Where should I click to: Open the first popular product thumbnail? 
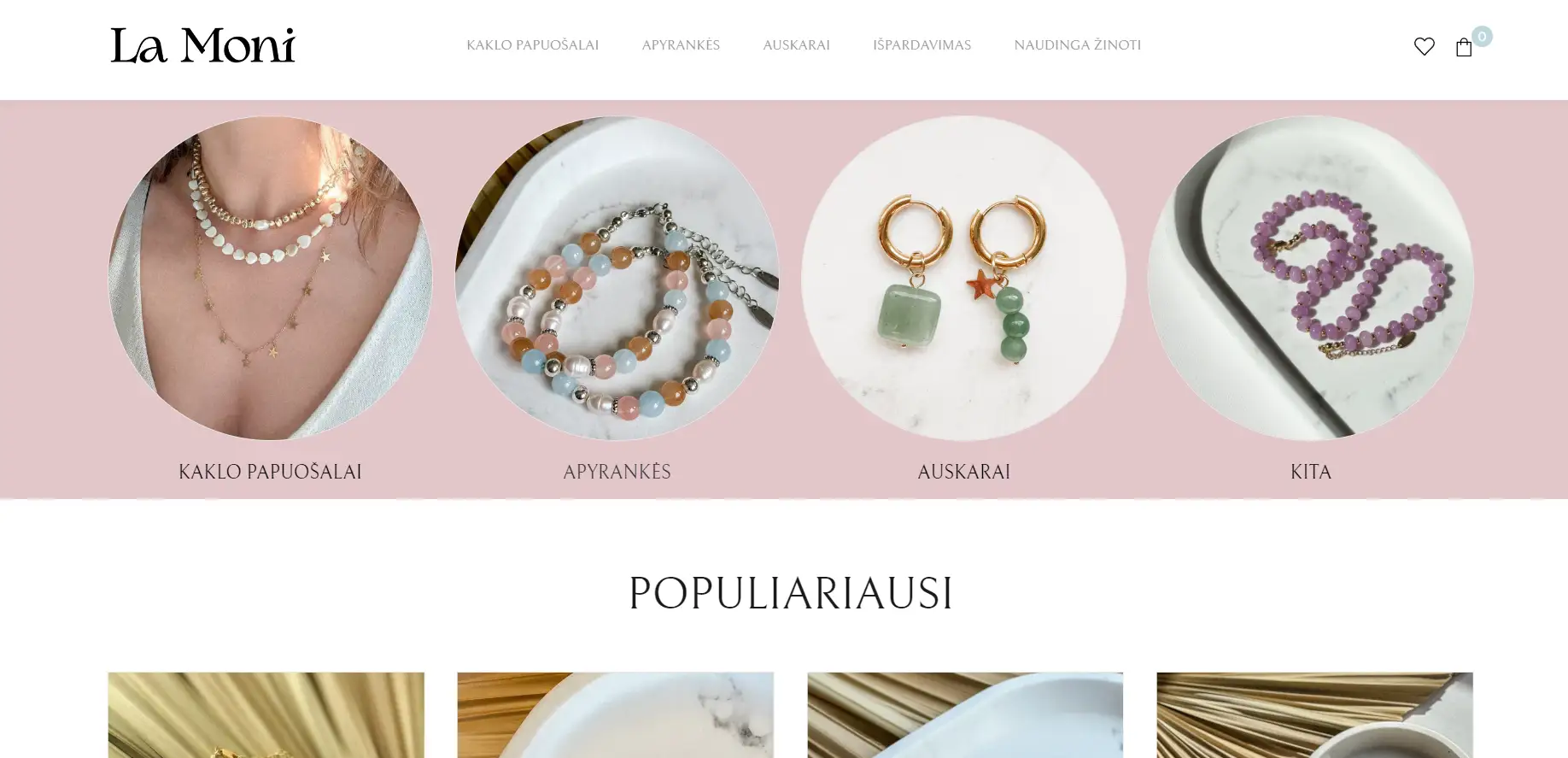(266, 715)
